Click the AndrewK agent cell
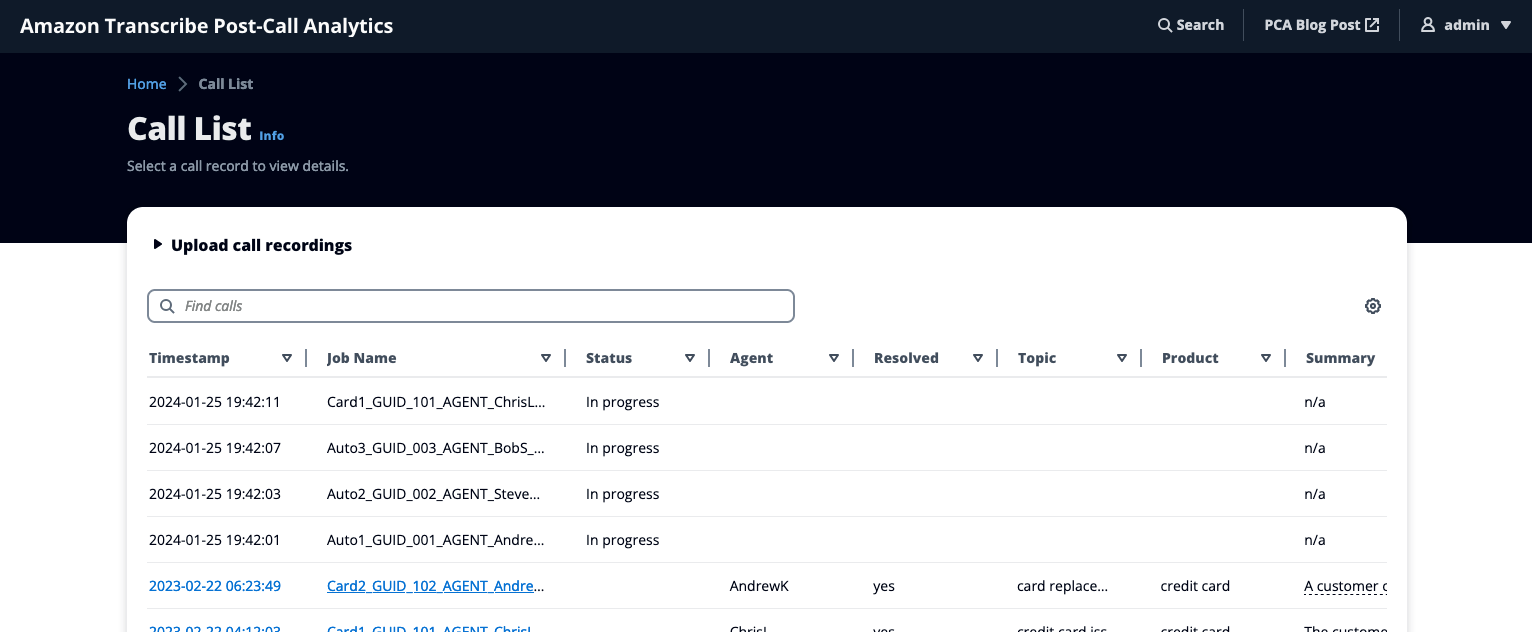 (x=759, y=586)
